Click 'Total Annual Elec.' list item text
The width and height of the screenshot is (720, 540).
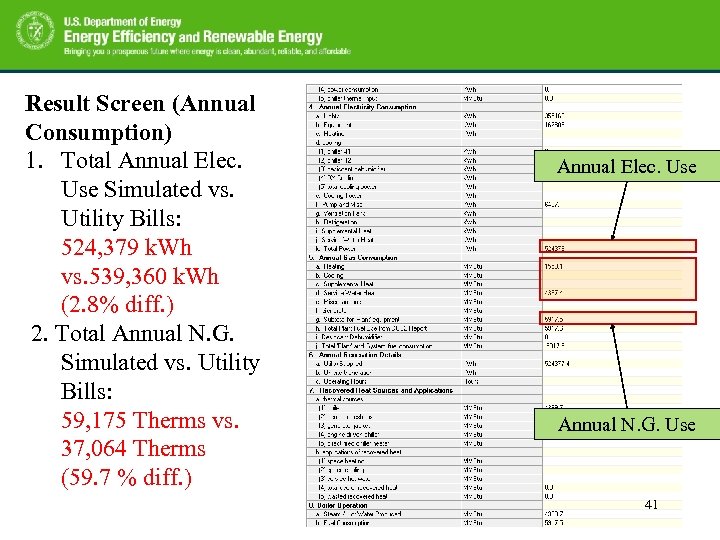tap(151, 160)
